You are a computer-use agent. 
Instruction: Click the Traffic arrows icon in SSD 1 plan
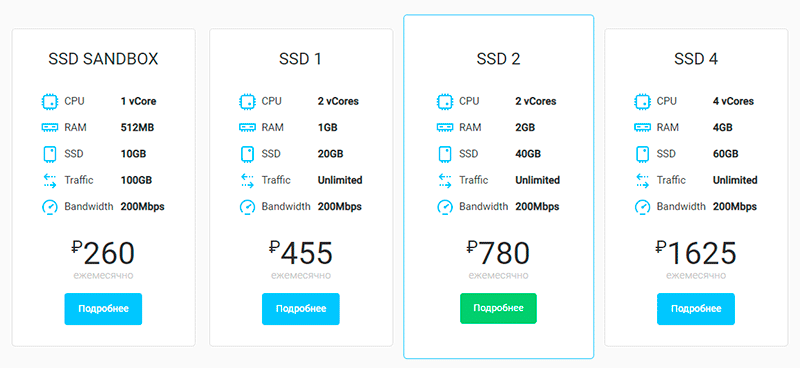pyautogui.click(x=247, y=181)
